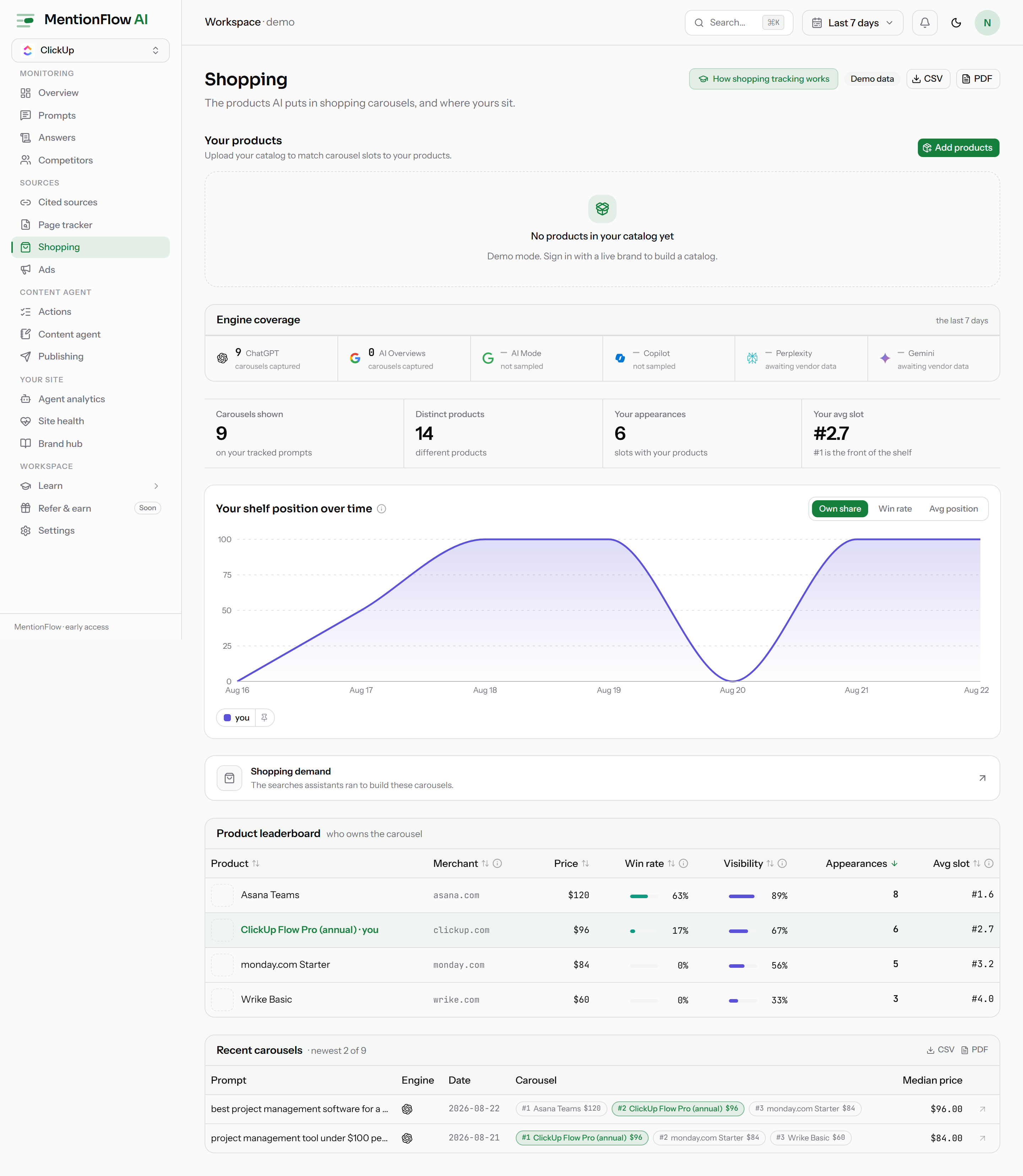Open the notifications bell
The height and width of the screenshot is (1176, 1023).
click(x=925, y=23)
